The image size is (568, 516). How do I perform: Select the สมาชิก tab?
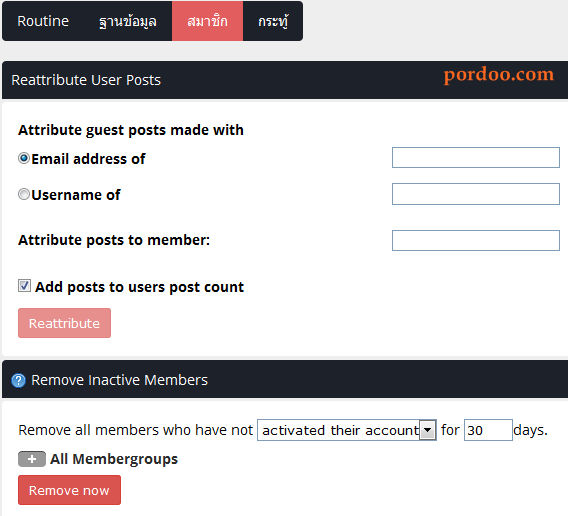pyautogui.click(x=208, y=21)
